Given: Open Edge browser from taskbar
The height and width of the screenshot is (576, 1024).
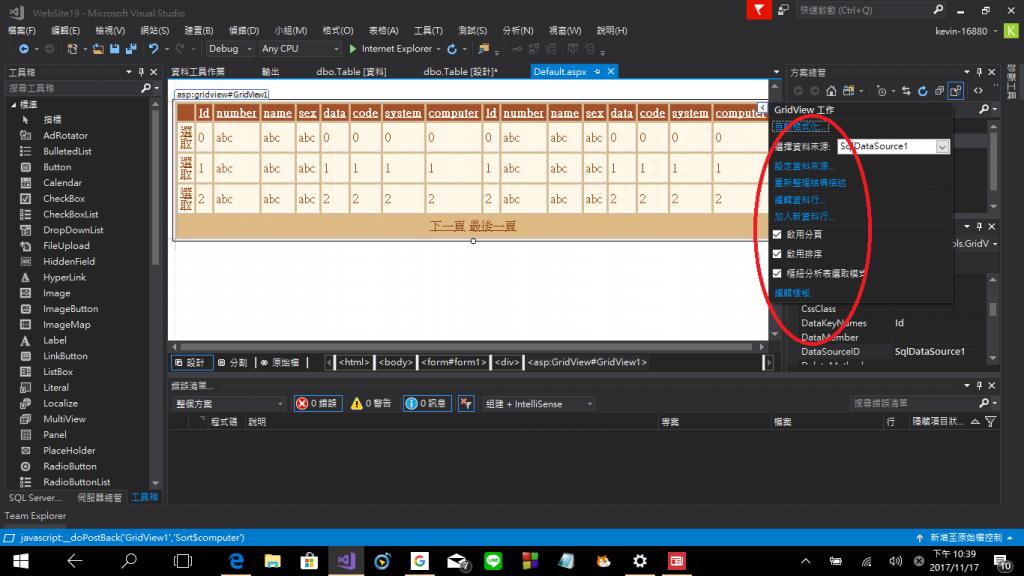Looking at the screenshot, I should click(x=236, y=561).
